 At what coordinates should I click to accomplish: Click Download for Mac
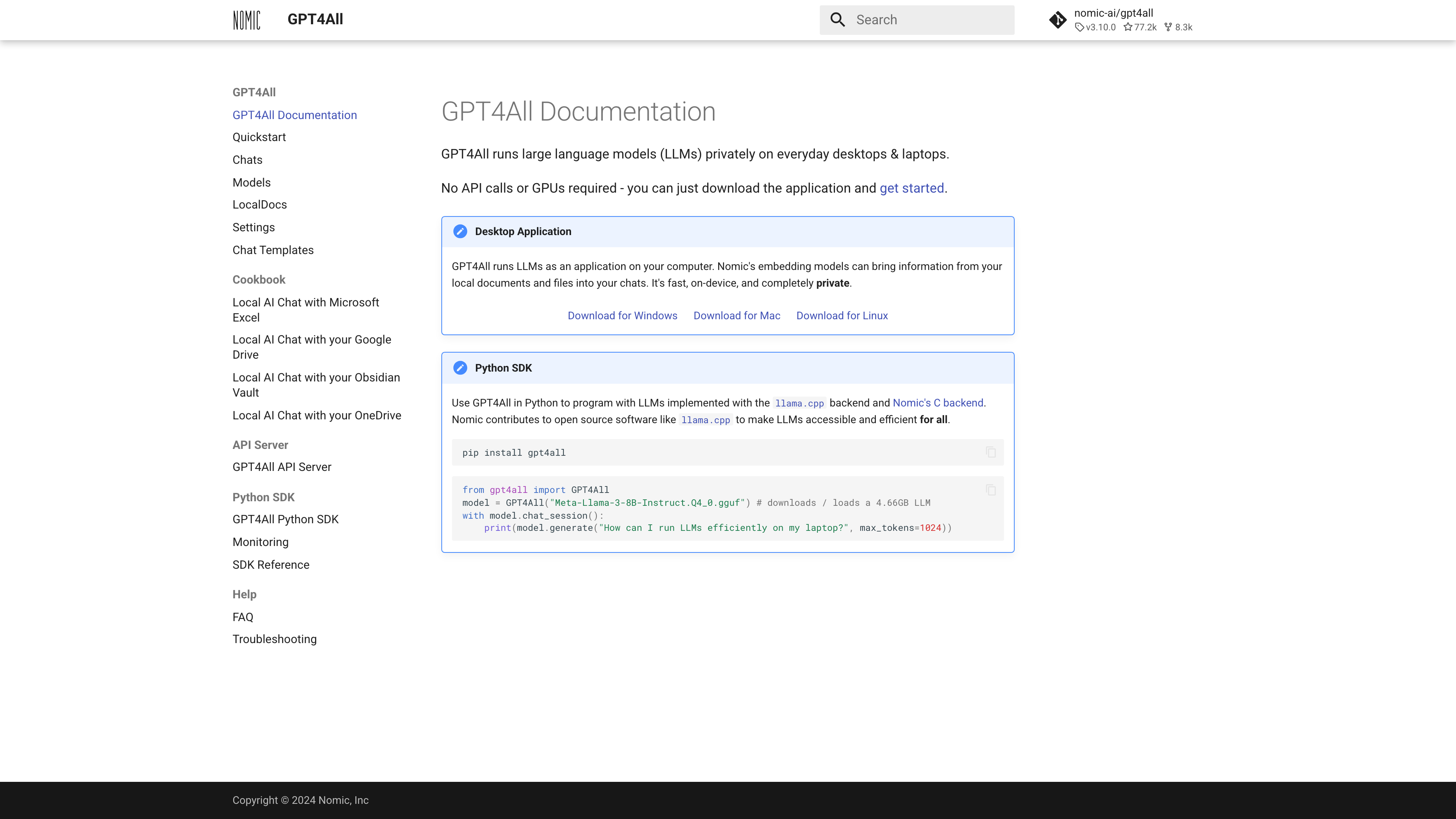[x=736, y=315]
